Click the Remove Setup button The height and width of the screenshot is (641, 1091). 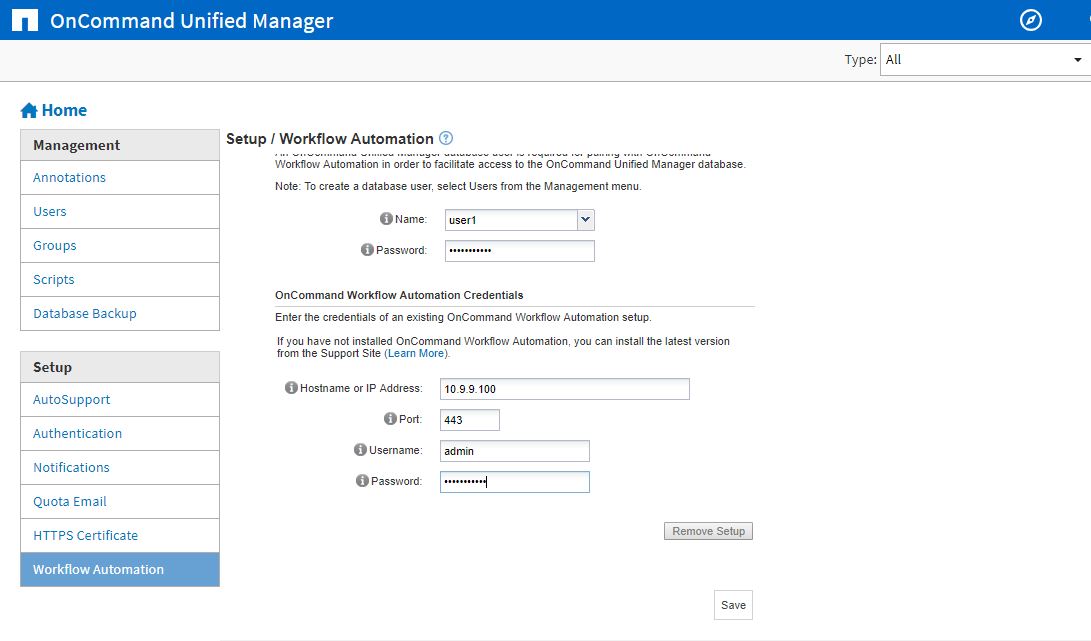tap(708, 531)
